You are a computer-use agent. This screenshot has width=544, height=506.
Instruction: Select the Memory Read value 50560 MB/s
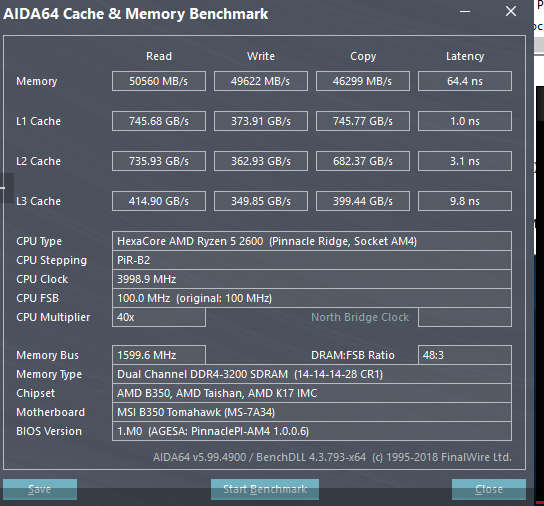pyautogui.click(x=159, y=81)
